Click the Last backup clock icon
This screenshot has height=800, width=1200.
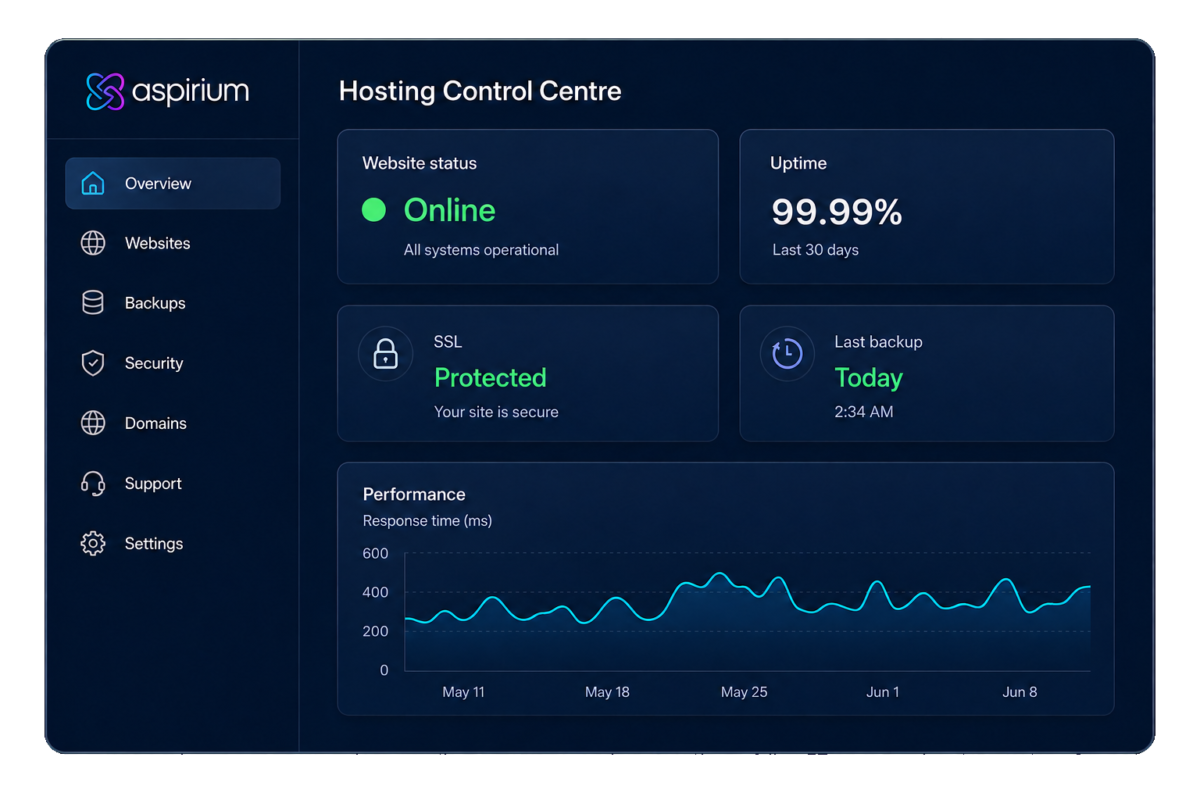click(x=787, y=353)
